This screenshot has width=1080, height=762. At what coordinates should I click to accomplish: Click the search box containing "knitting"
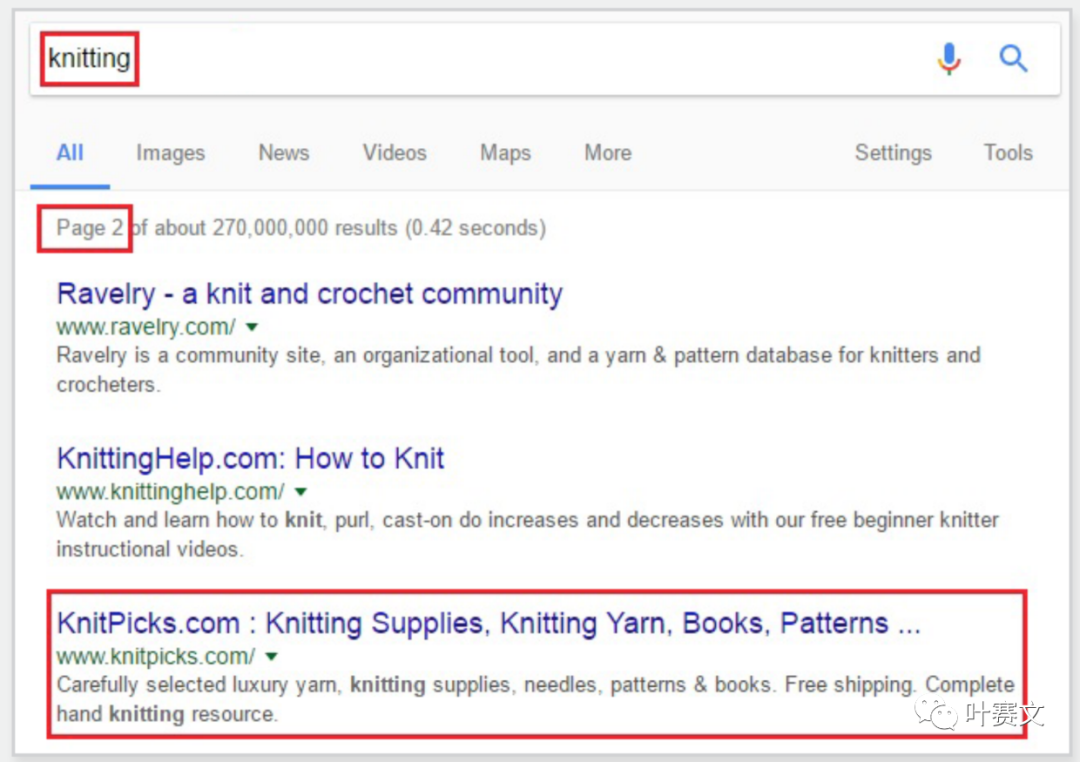(480, 59)
